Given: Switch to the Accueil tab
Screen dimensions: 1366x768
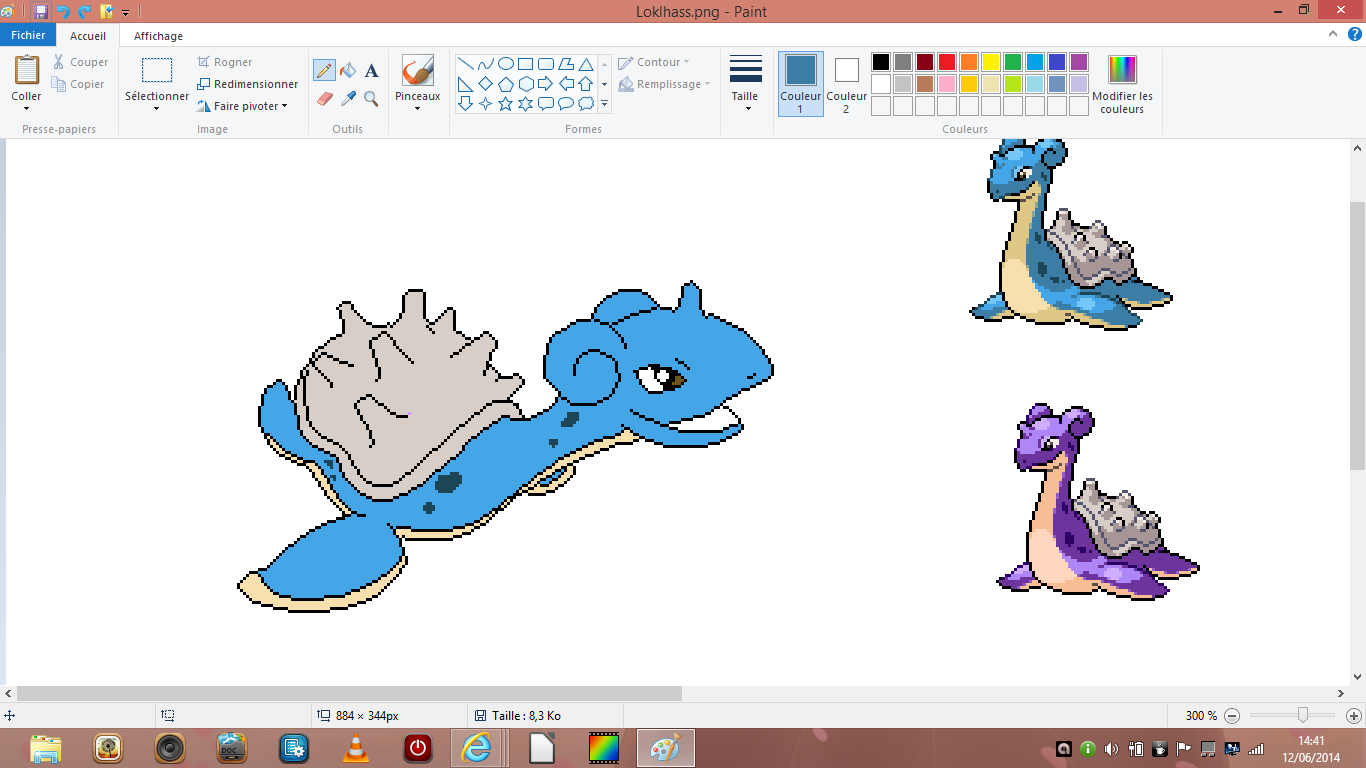Looking at the screenshot, I should (x=88, y=36).
